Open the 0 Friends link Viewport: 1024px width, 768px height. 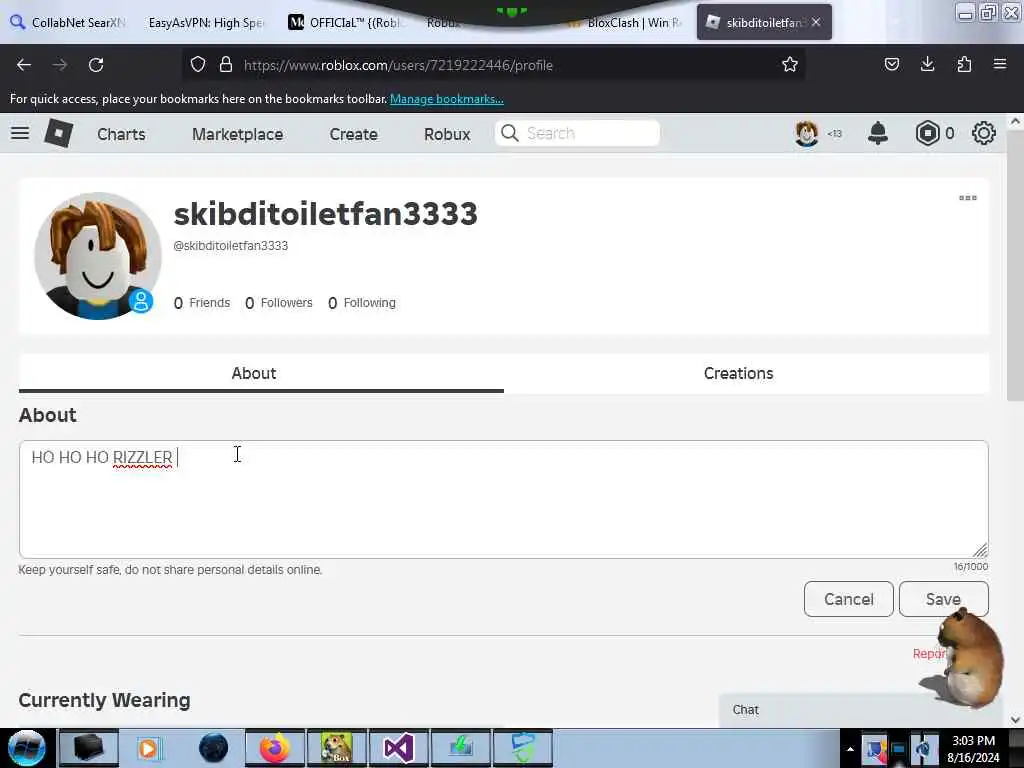click(x=202, y=303)
